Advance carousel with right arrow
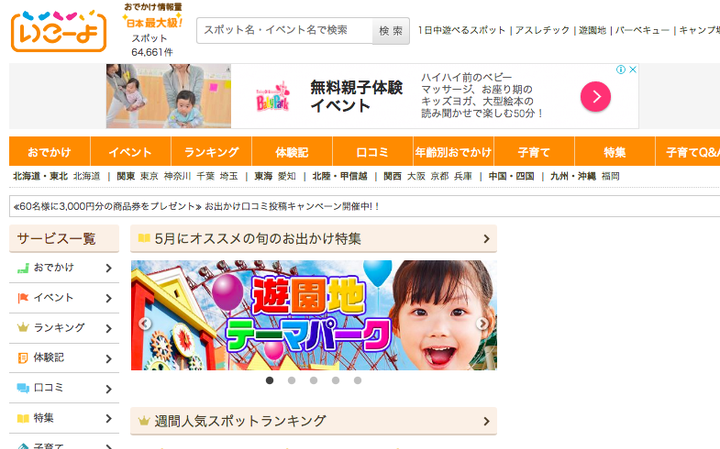720x449 pixels. click(x=482, y=324)
